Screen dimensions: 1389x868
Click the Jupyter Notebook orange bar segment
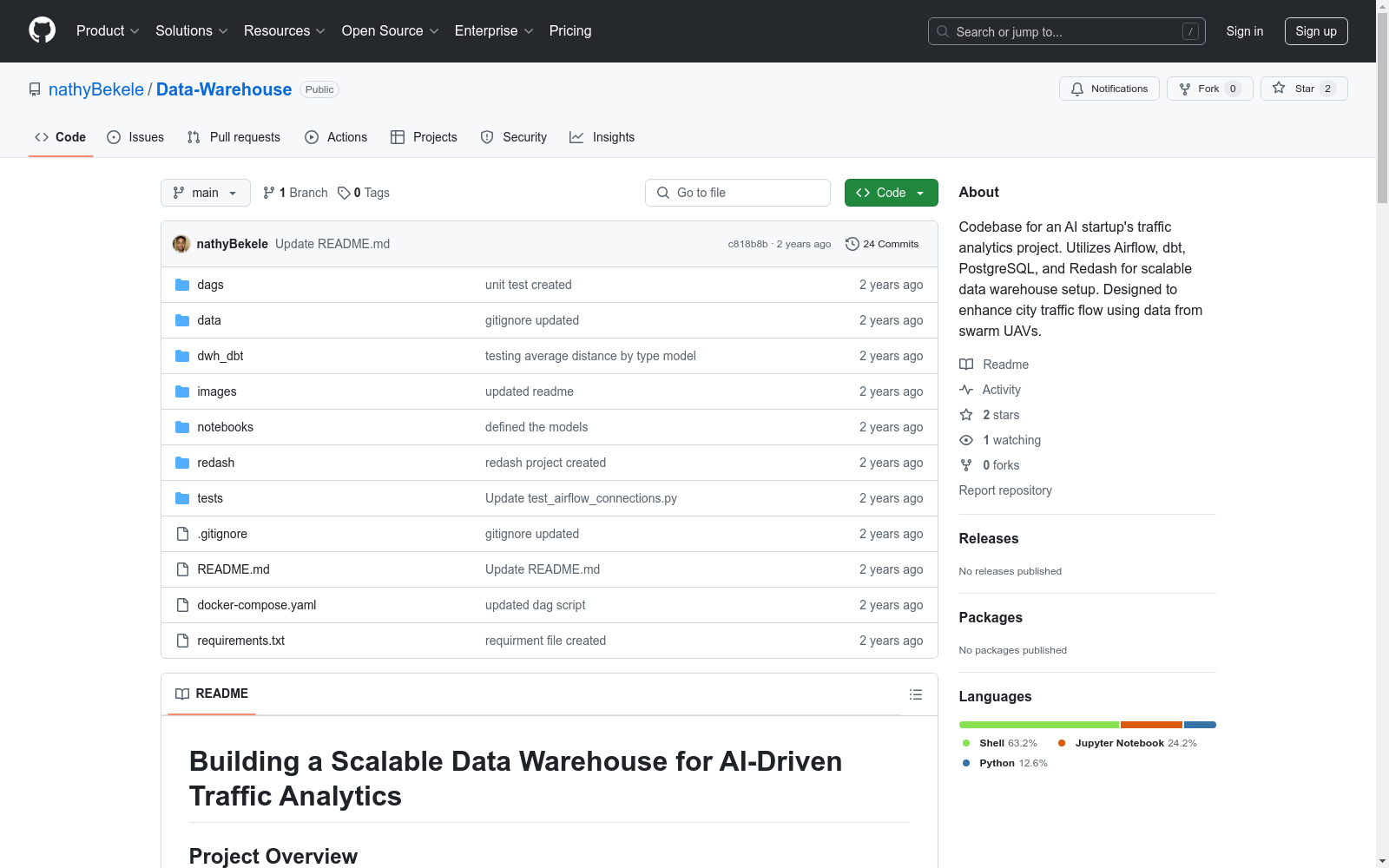point(1151,725)
